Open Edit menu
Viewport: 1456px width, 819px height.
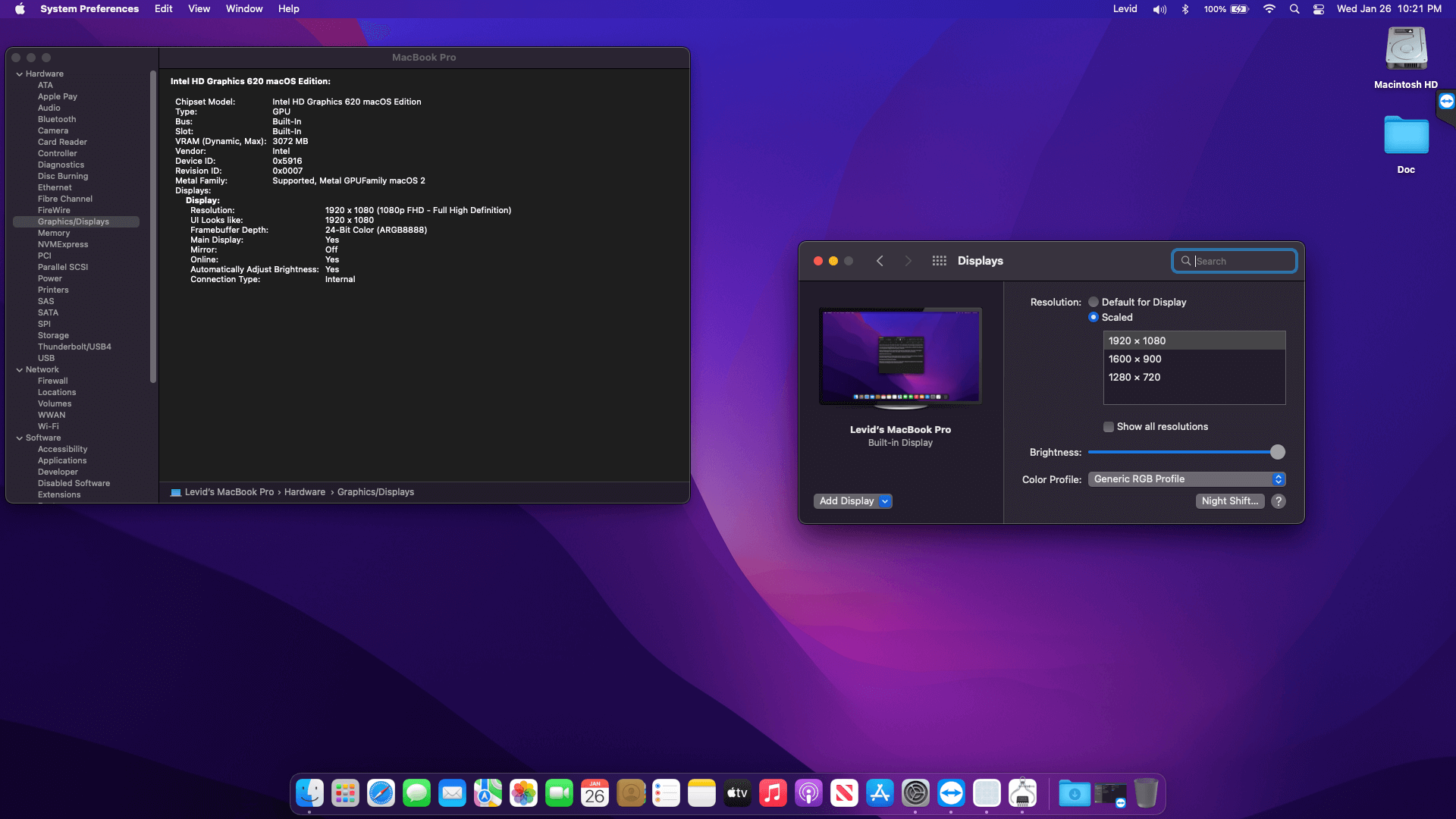tap(164, 9)
